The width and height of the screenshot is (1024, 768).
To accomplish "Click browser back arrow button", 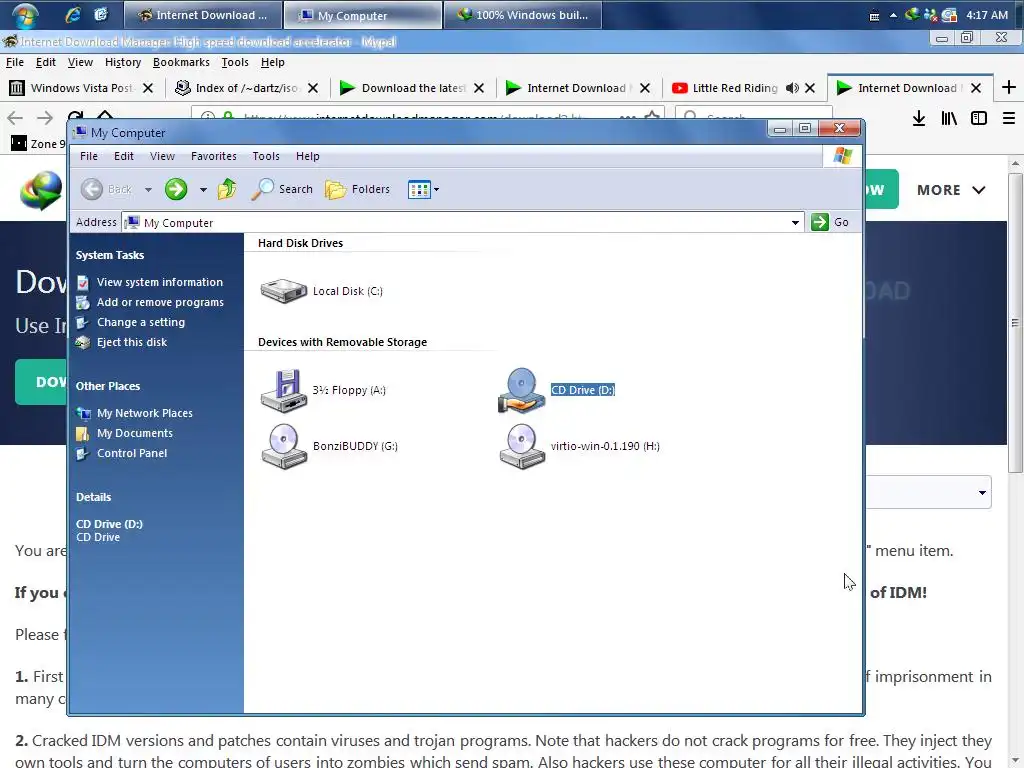I will 15,118.
